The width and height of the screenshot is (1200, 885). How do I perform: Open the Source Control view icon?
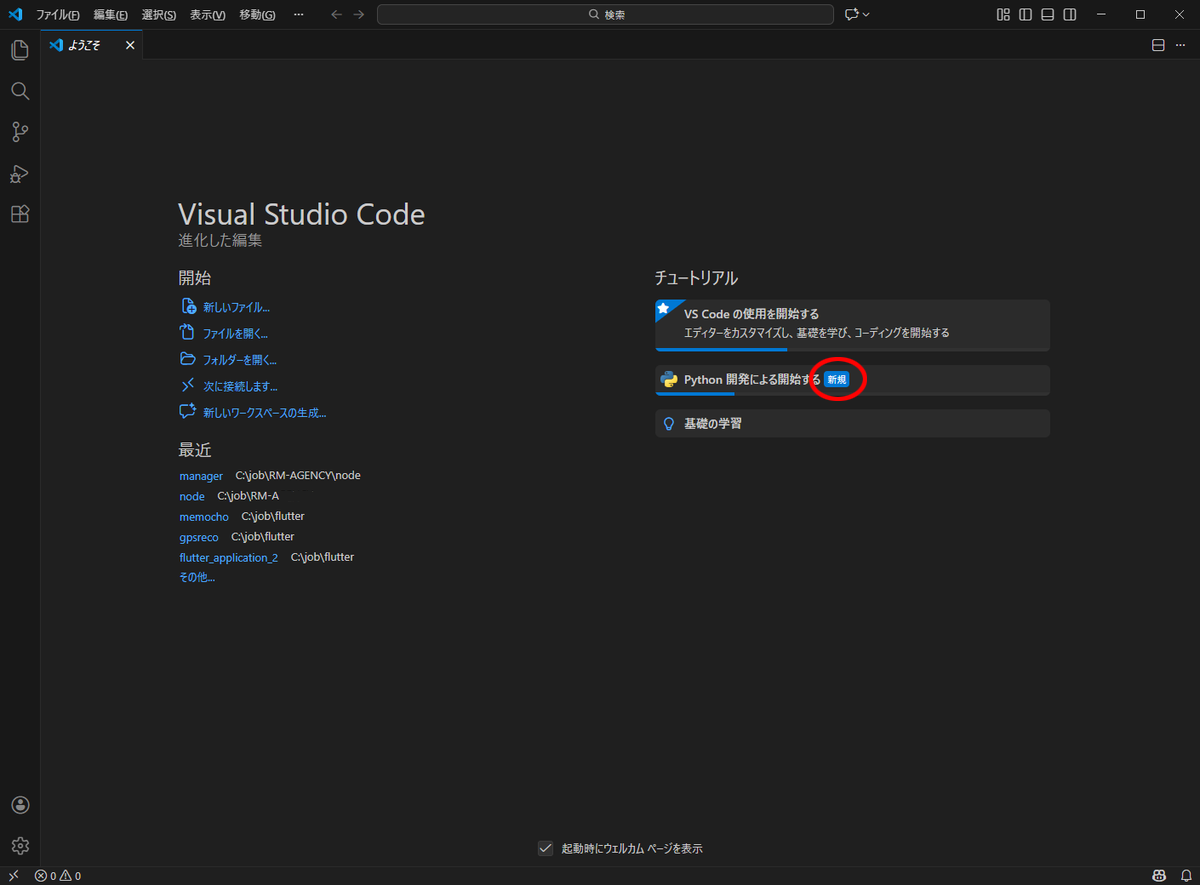(x=19, y=132)
